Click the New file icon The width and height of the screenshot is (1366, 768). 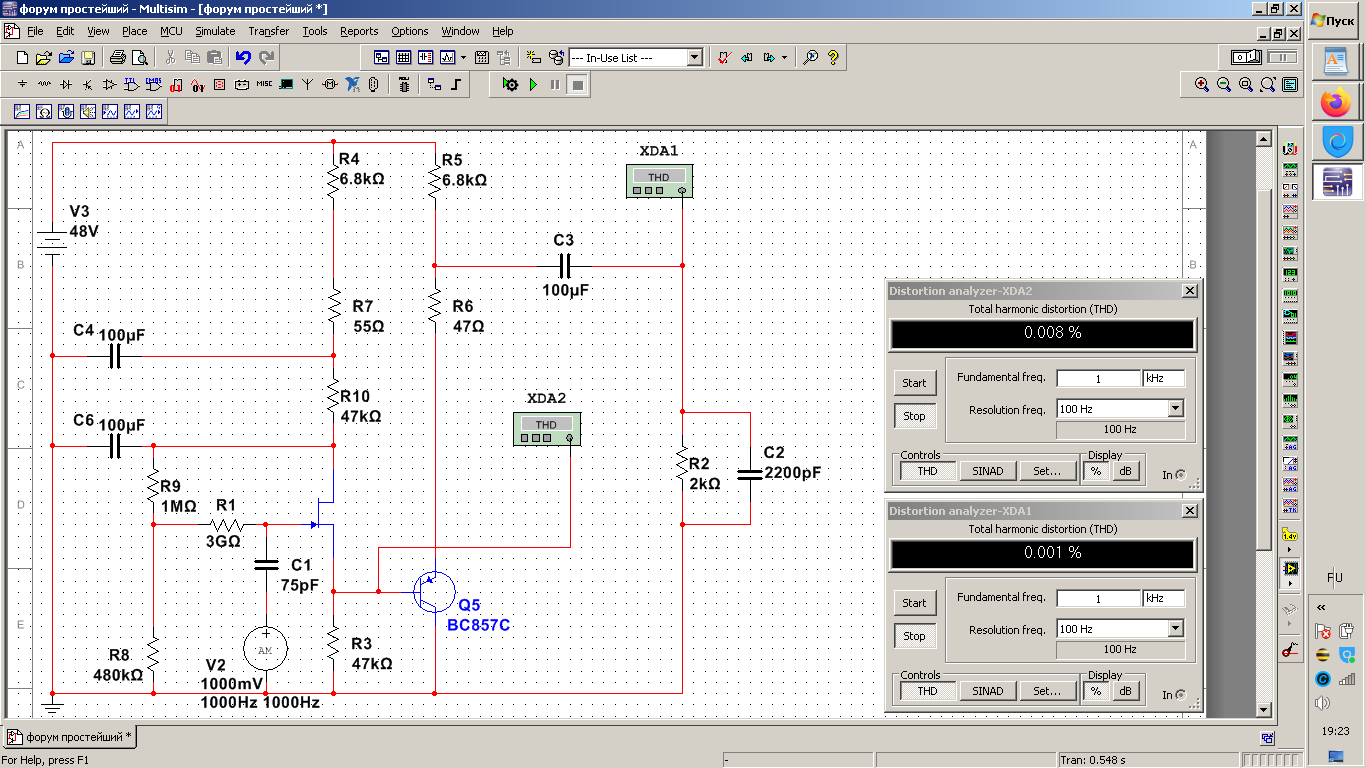point(22,58)
